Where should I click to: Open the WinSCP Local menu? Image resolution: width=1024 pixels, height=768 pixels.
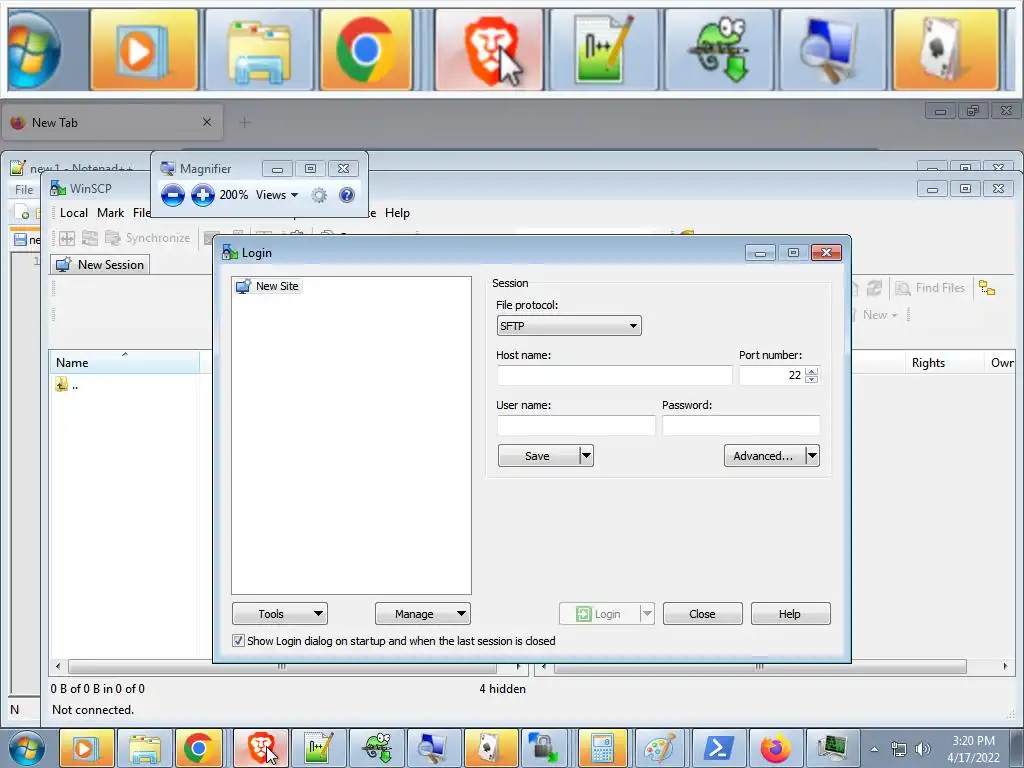(x=74, y=213)
